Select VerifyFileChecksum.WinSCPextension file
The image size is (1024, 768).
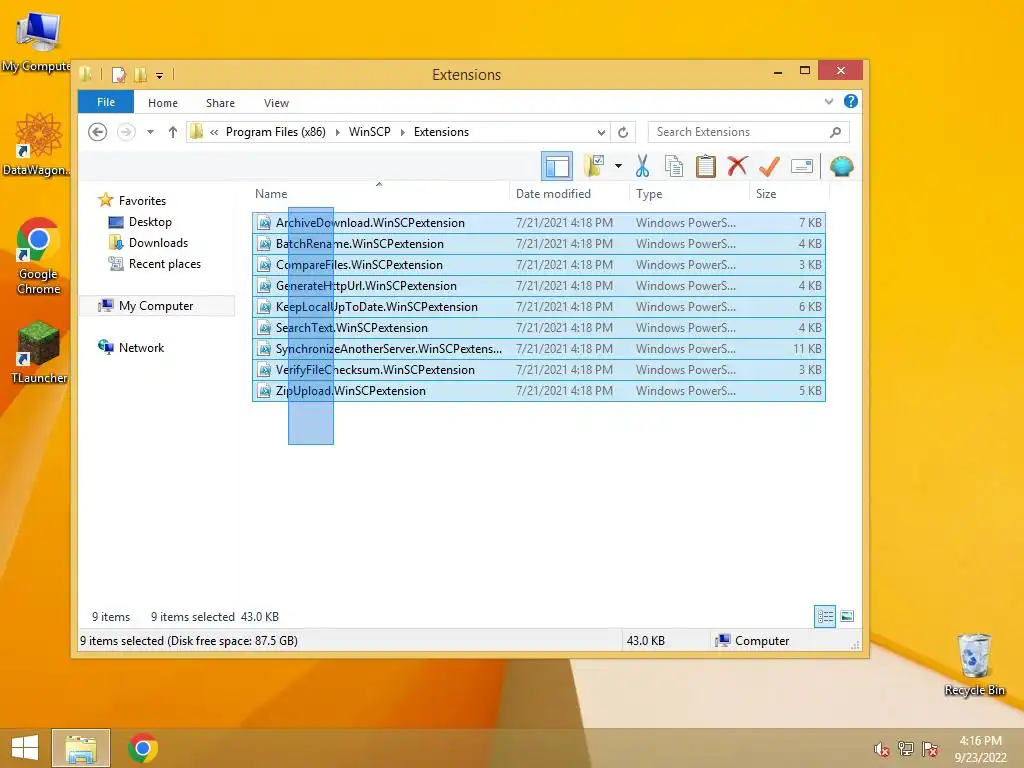coord(539,370)
